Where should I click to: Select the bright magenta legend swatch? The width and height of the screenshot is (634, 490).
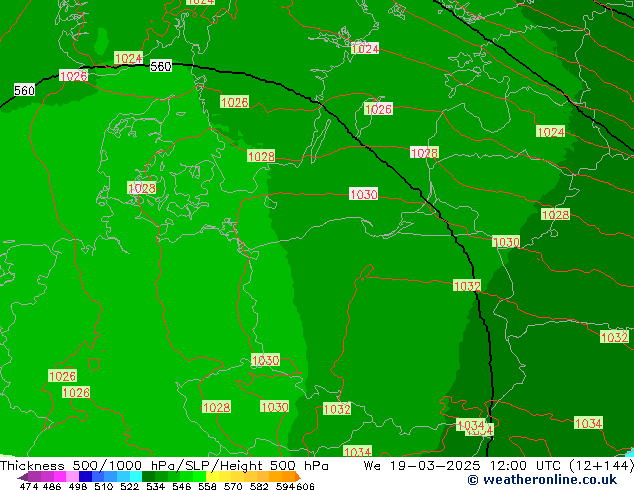[60, 476]
